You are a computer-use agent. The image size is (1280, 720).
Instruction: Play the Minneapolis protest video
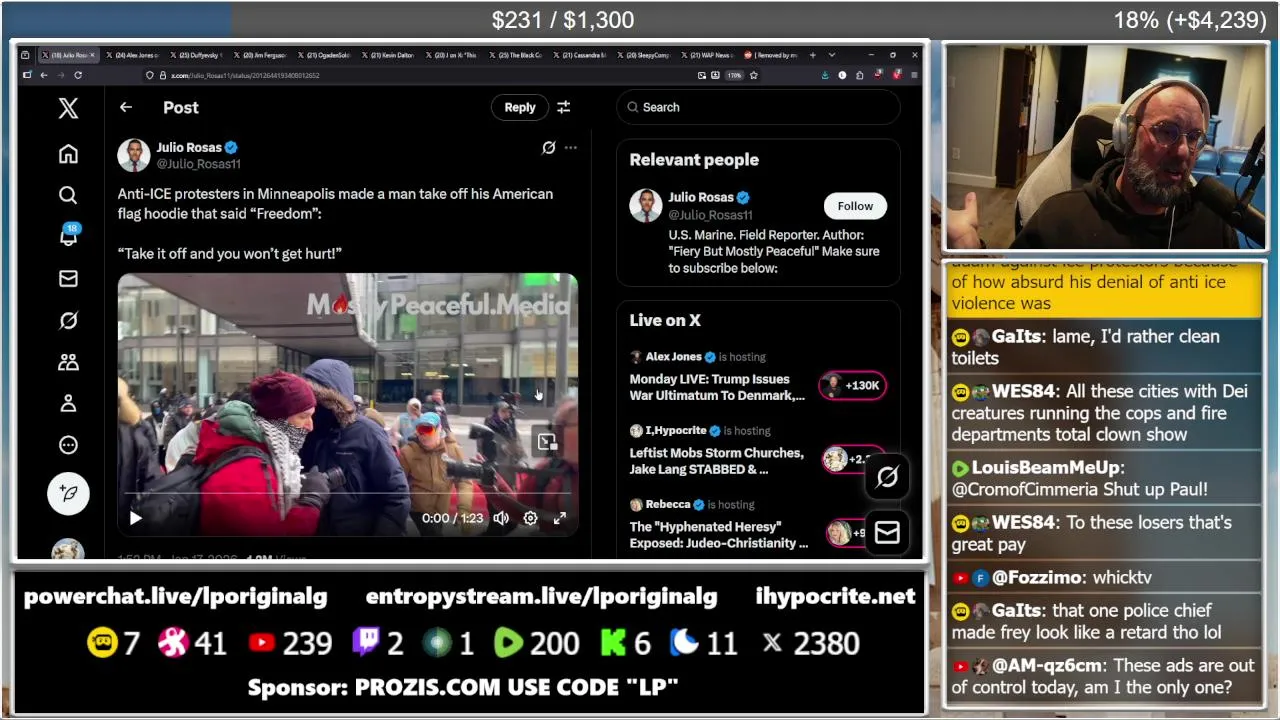[136, 518]
